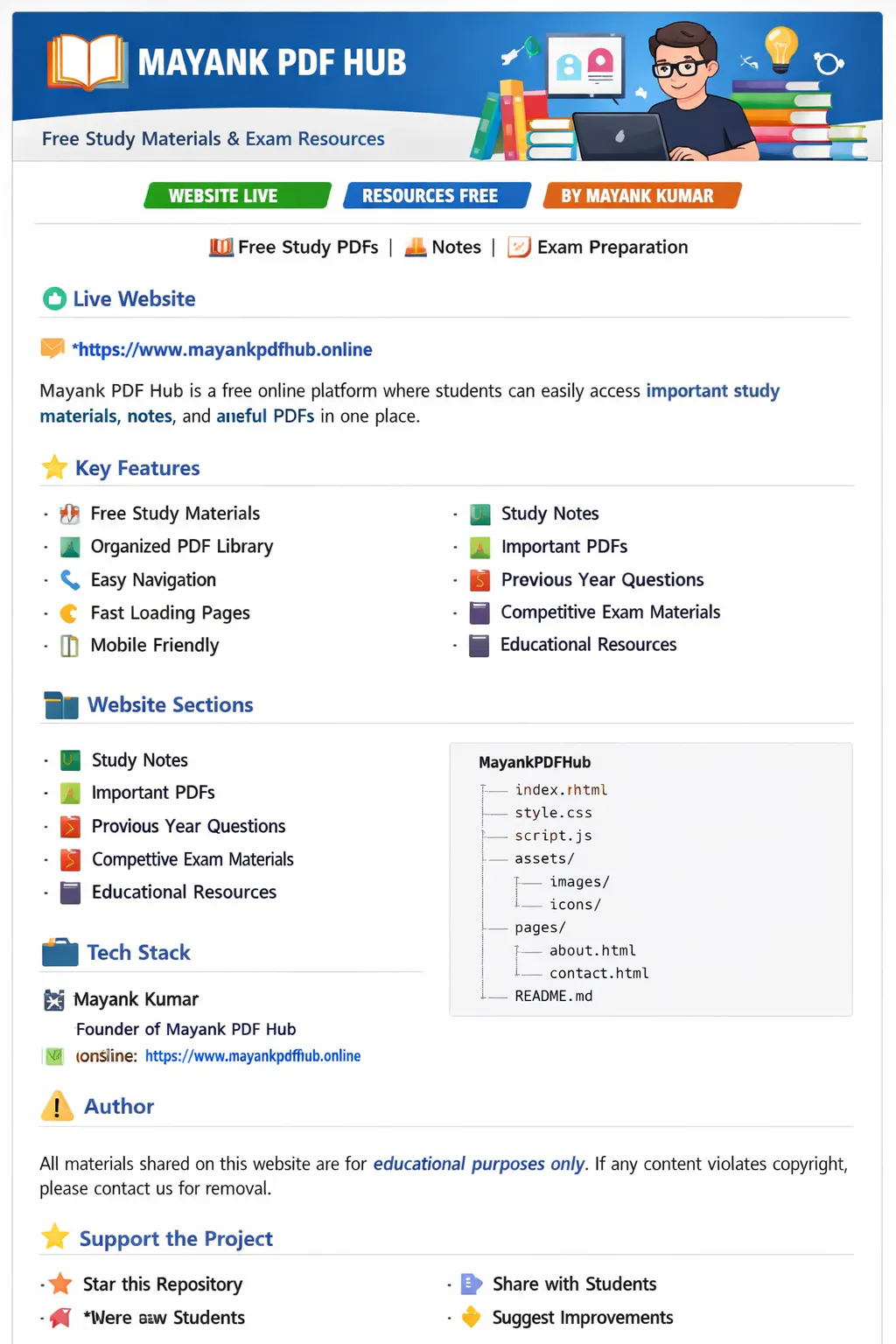This screenshot has height=1344, width=896.
Task: Click the Important PDFs icon in Key Features
Action: pyautogui.click(x=479, y=548)
